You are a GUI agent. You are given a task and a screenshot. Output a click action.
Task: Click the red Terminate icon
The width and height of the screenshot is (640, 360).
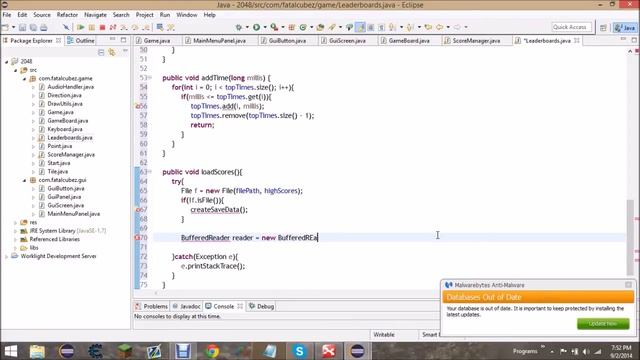click(x=102, y=27)
